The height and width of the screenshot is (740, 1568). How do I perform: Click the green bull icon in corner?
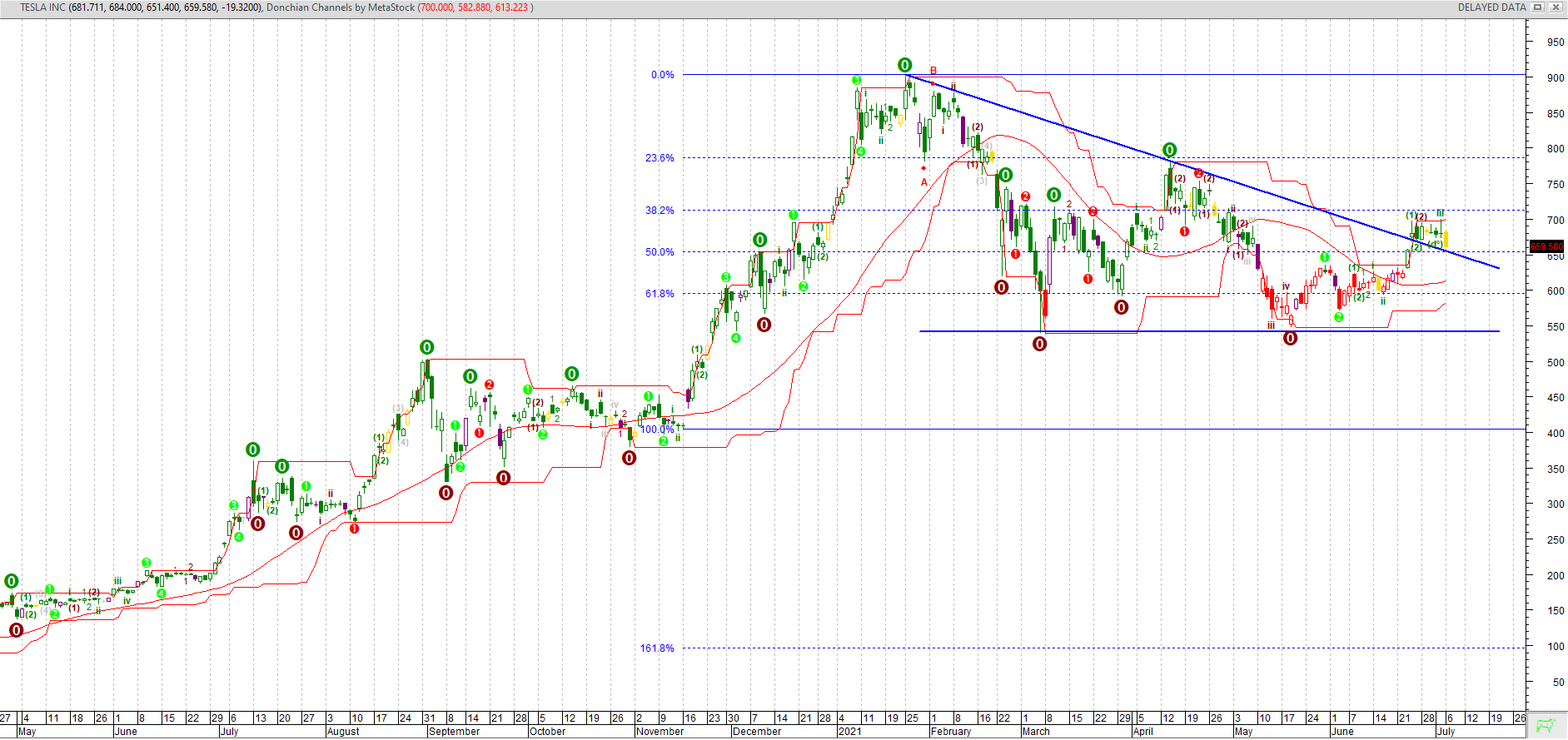1546,725
